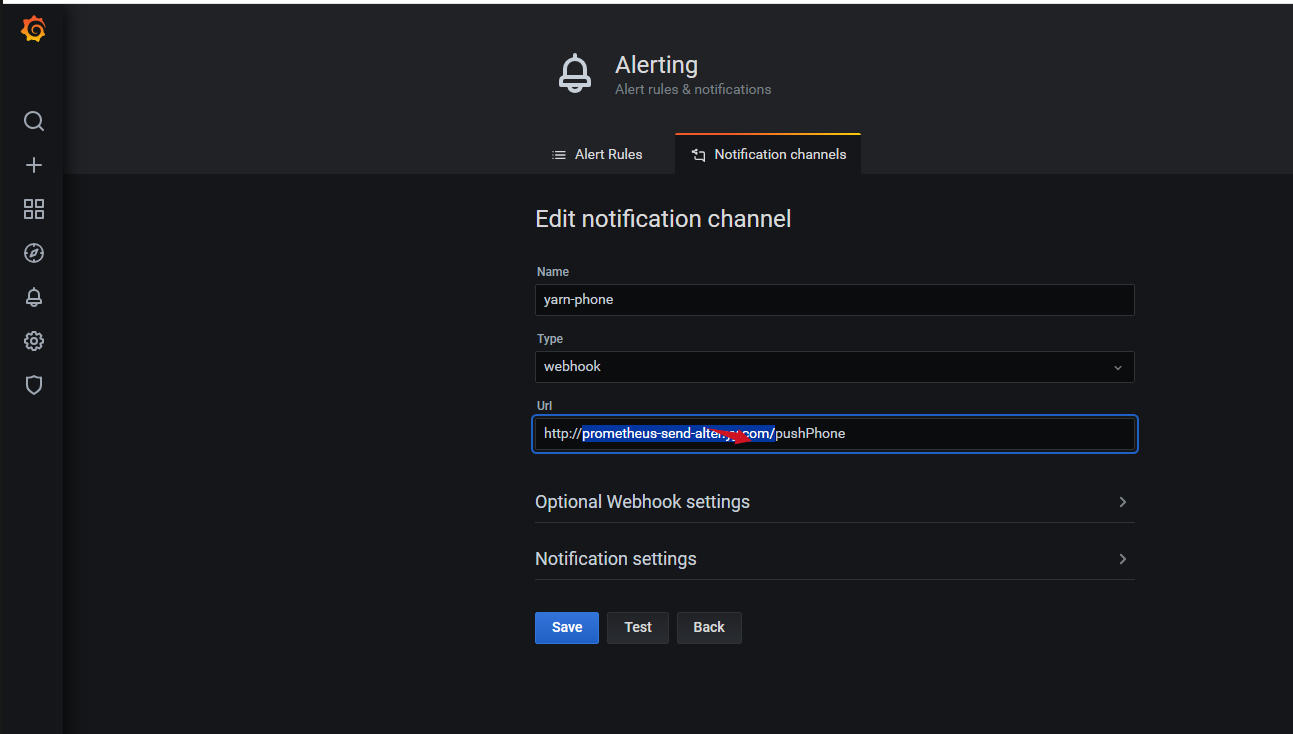Open the Server Admin shield icon
The height and width of the screenshot is (734, 1293).
tap(34, 385)
